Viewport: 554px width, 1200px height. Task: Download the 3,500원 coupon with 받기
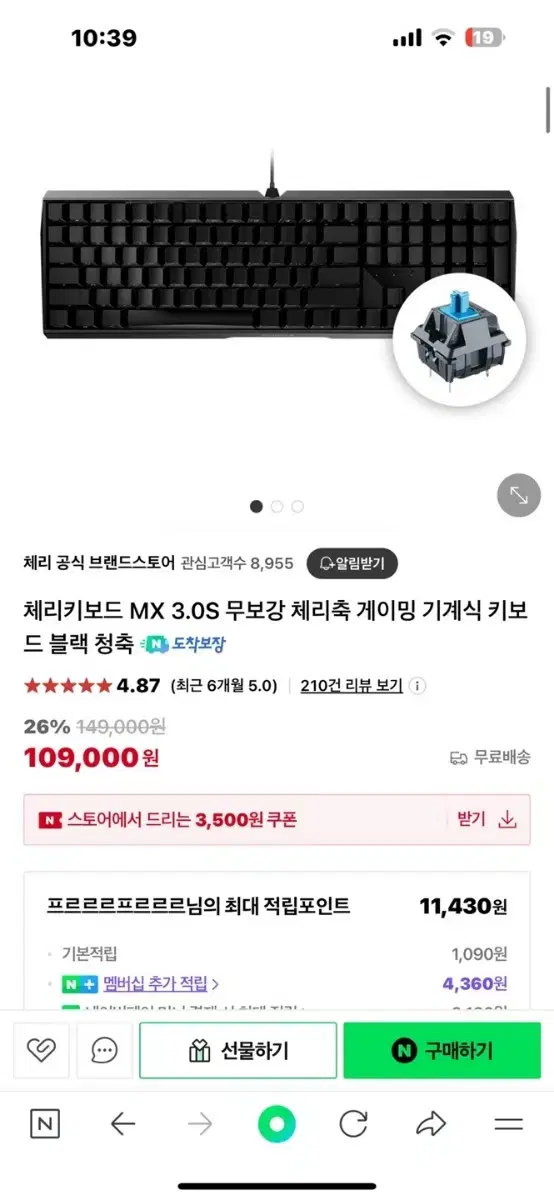point(486,820)
